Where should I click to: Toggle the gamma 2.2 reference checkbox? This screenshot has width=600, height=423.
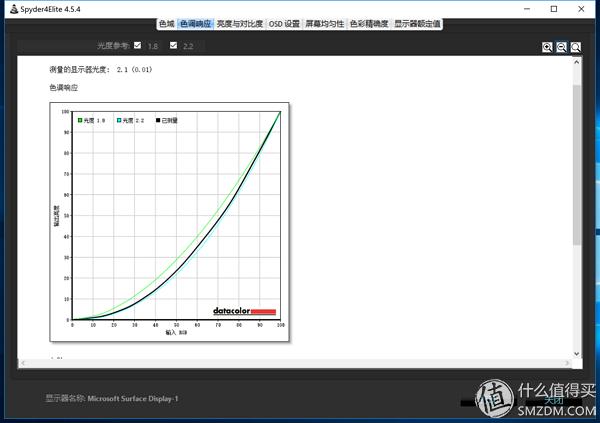point(174,46)
